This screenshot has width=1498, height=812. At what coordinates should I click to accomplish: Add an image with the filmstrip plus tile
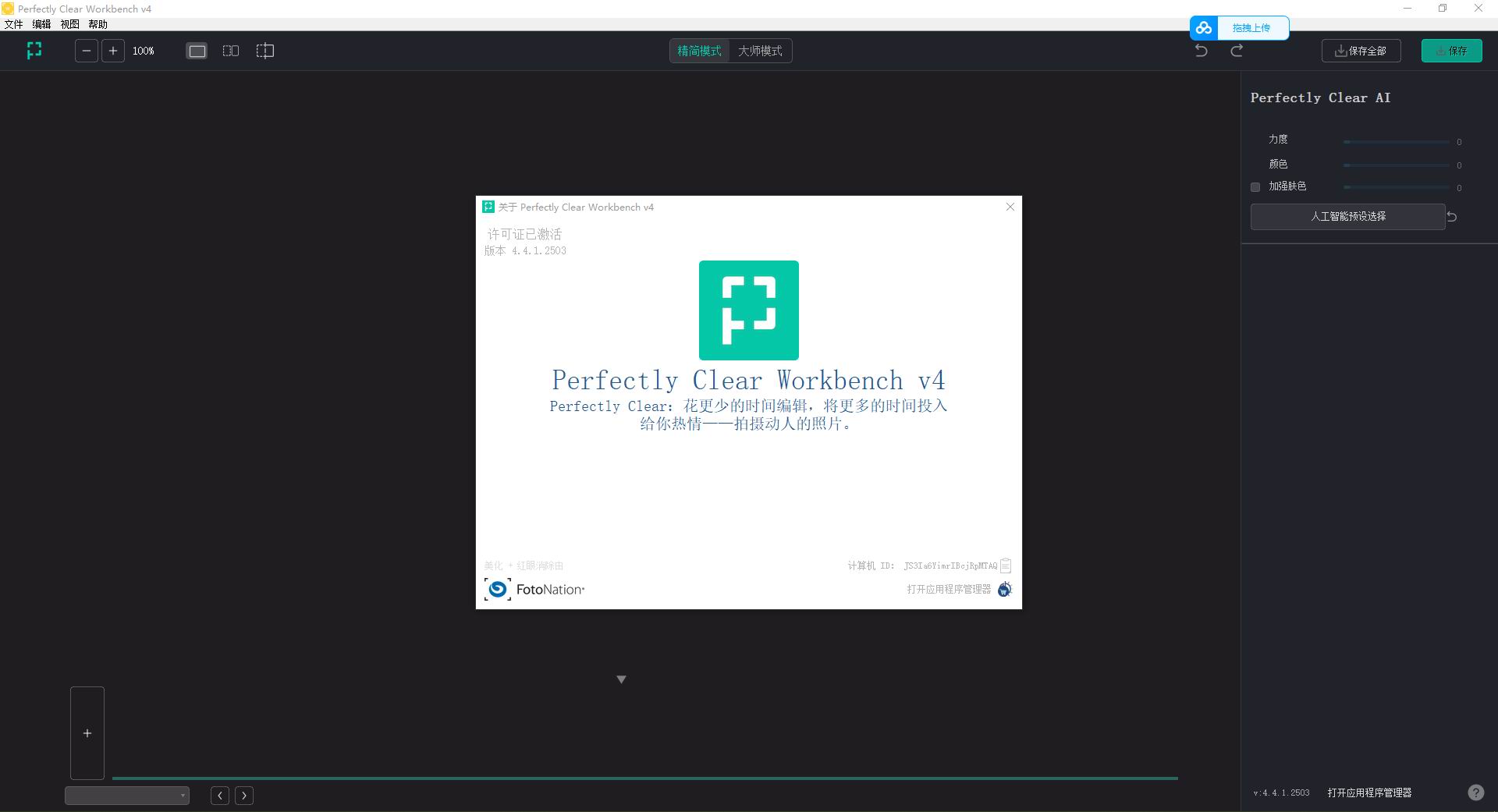click(87, 733)
